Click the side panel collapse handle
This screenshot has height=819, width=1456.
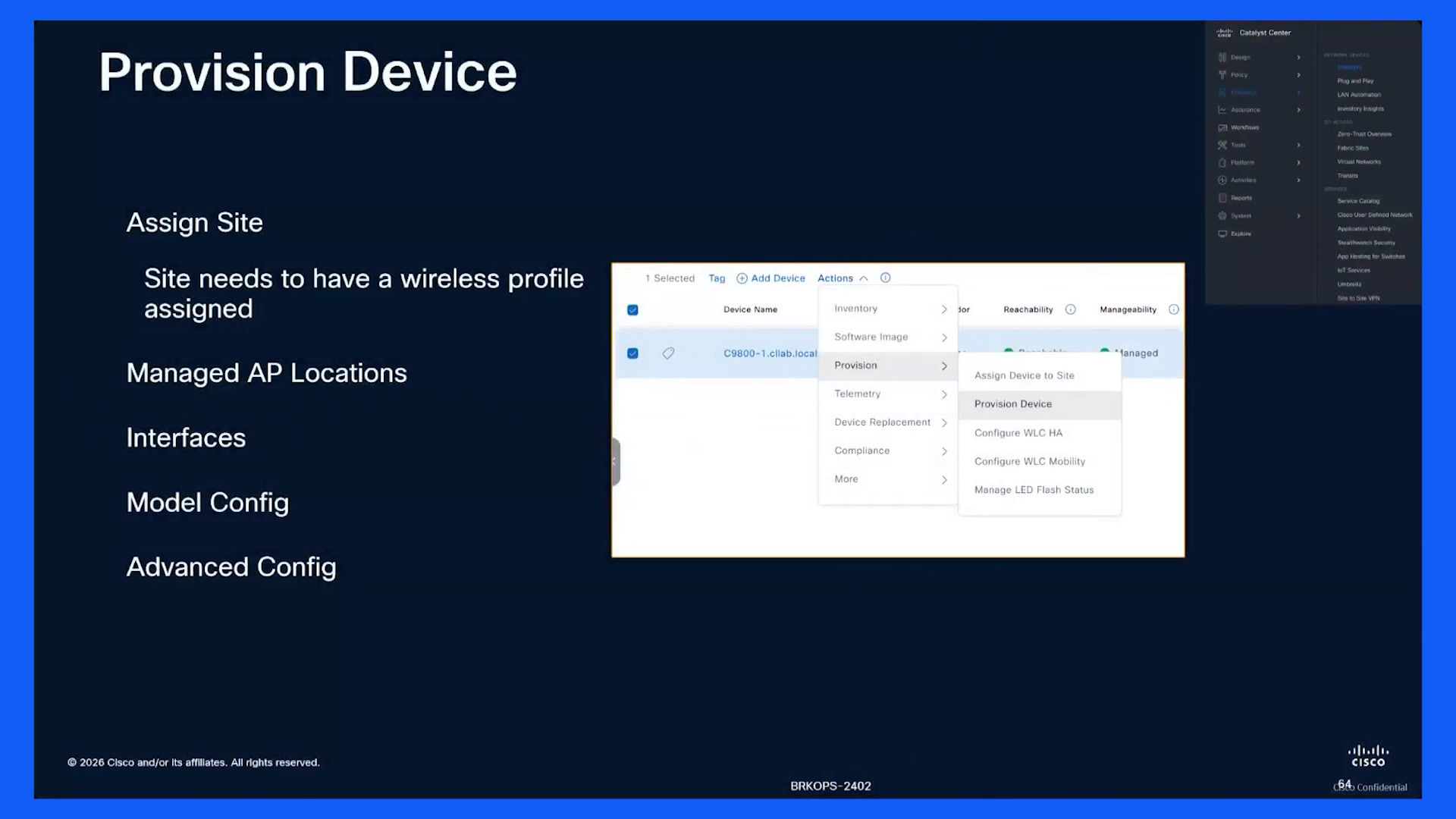pyautogui.click(x=616, y=462)
